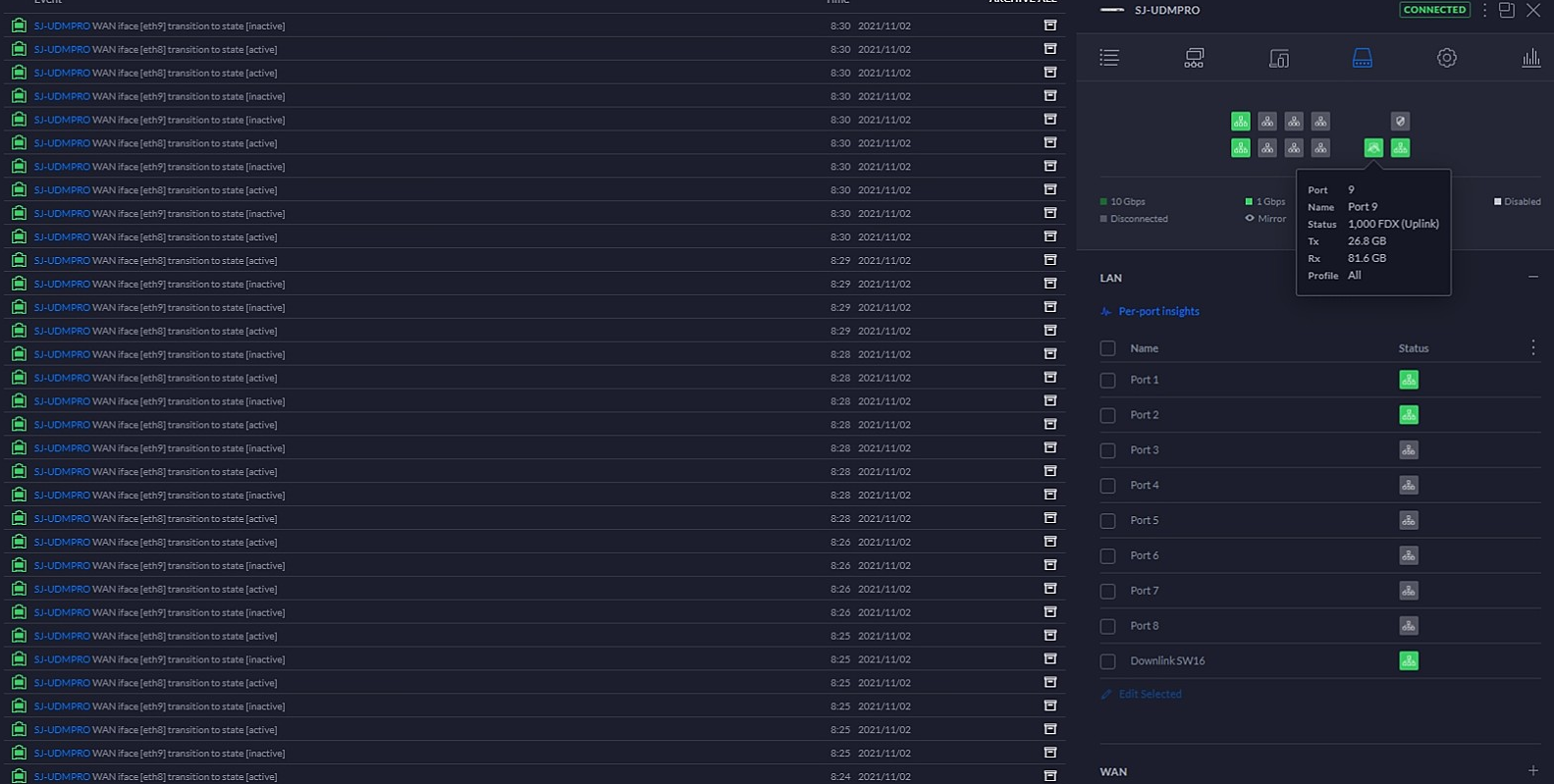
Task: Click the 10 Gbps legend entry
Action: point(1123,201)
